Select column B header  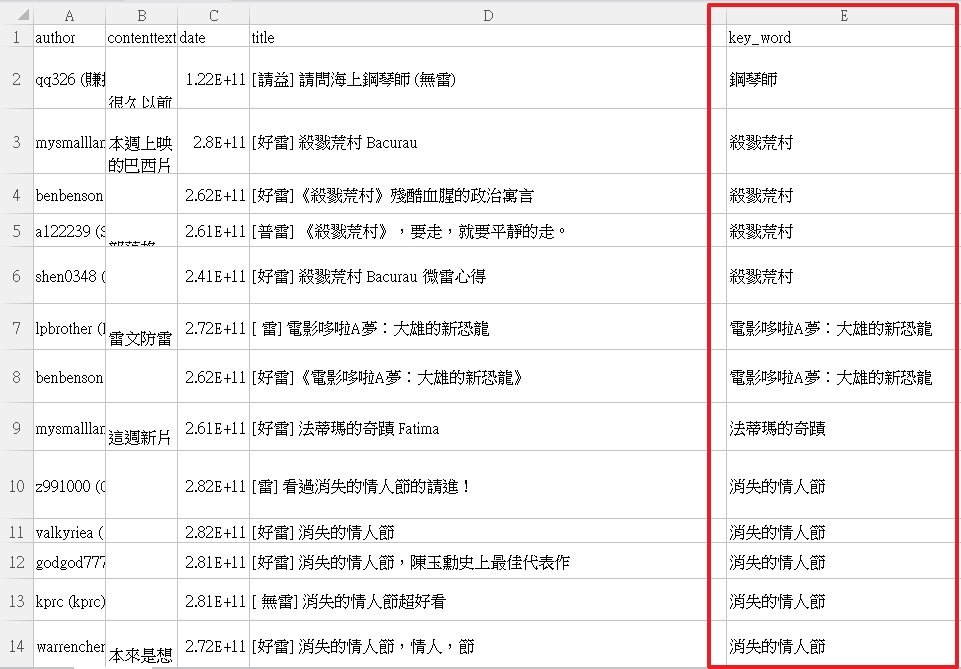coord(142,15)
